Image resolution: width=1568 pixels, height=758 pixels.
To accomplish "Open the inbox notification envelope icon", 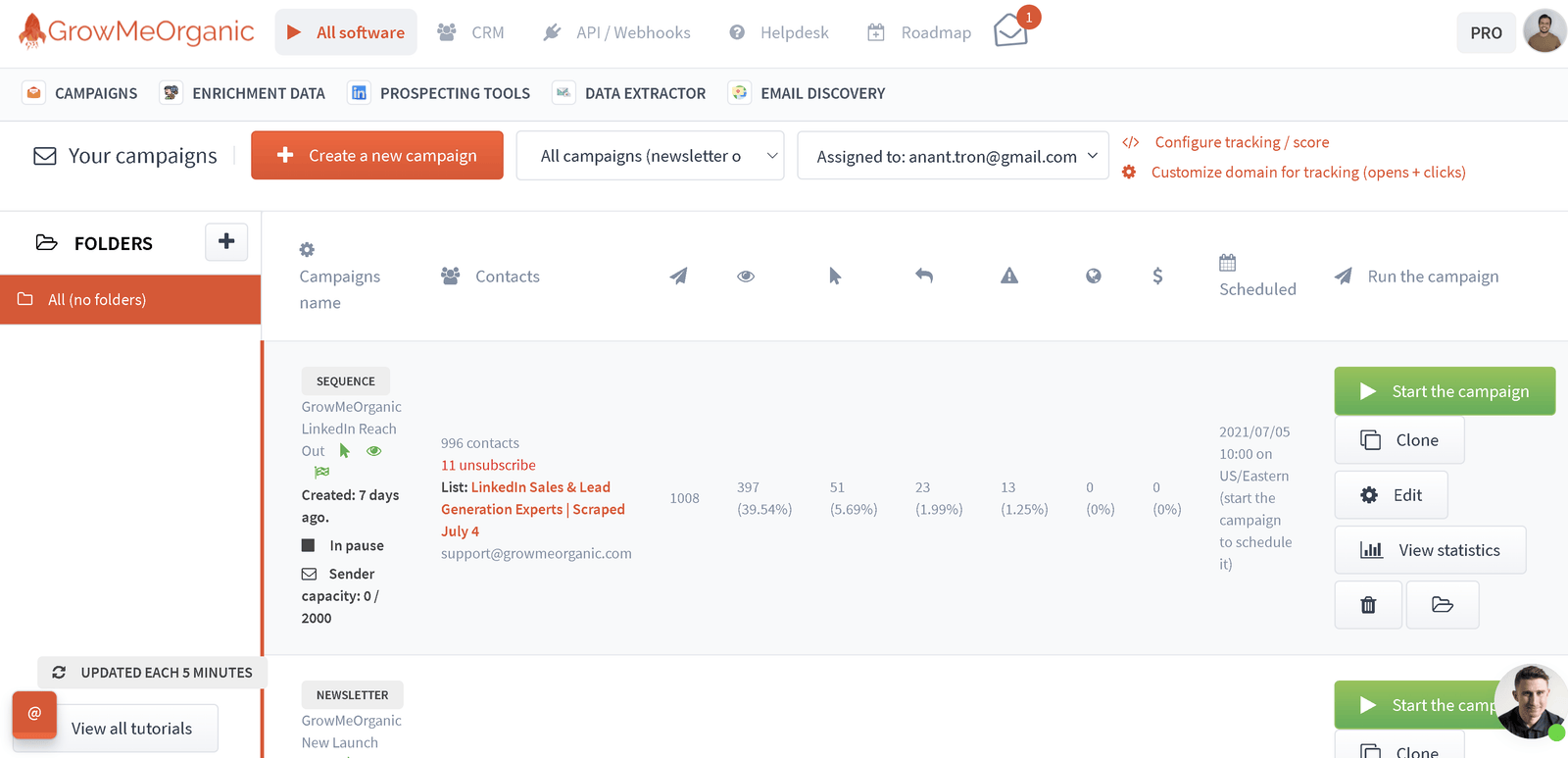I will [x=1010, y=31].
